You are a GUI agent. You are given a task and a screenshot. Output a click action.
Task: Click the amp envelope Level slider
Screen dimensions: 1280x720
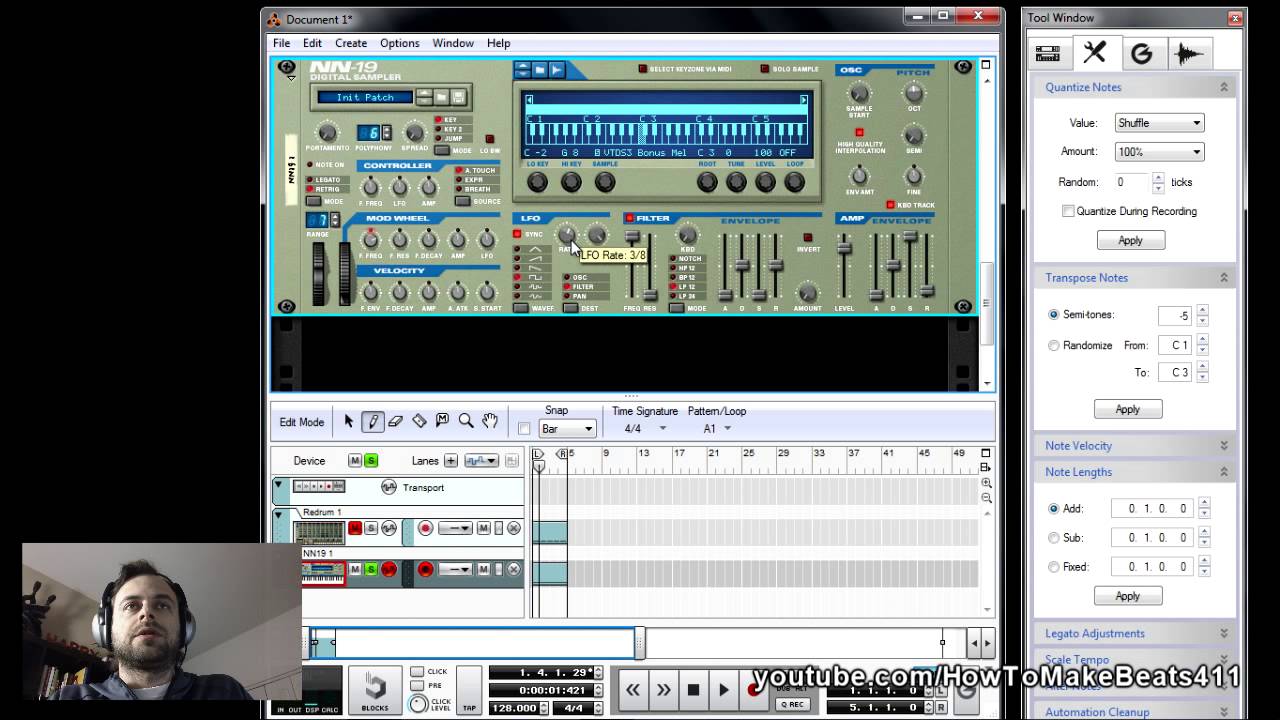845,249
